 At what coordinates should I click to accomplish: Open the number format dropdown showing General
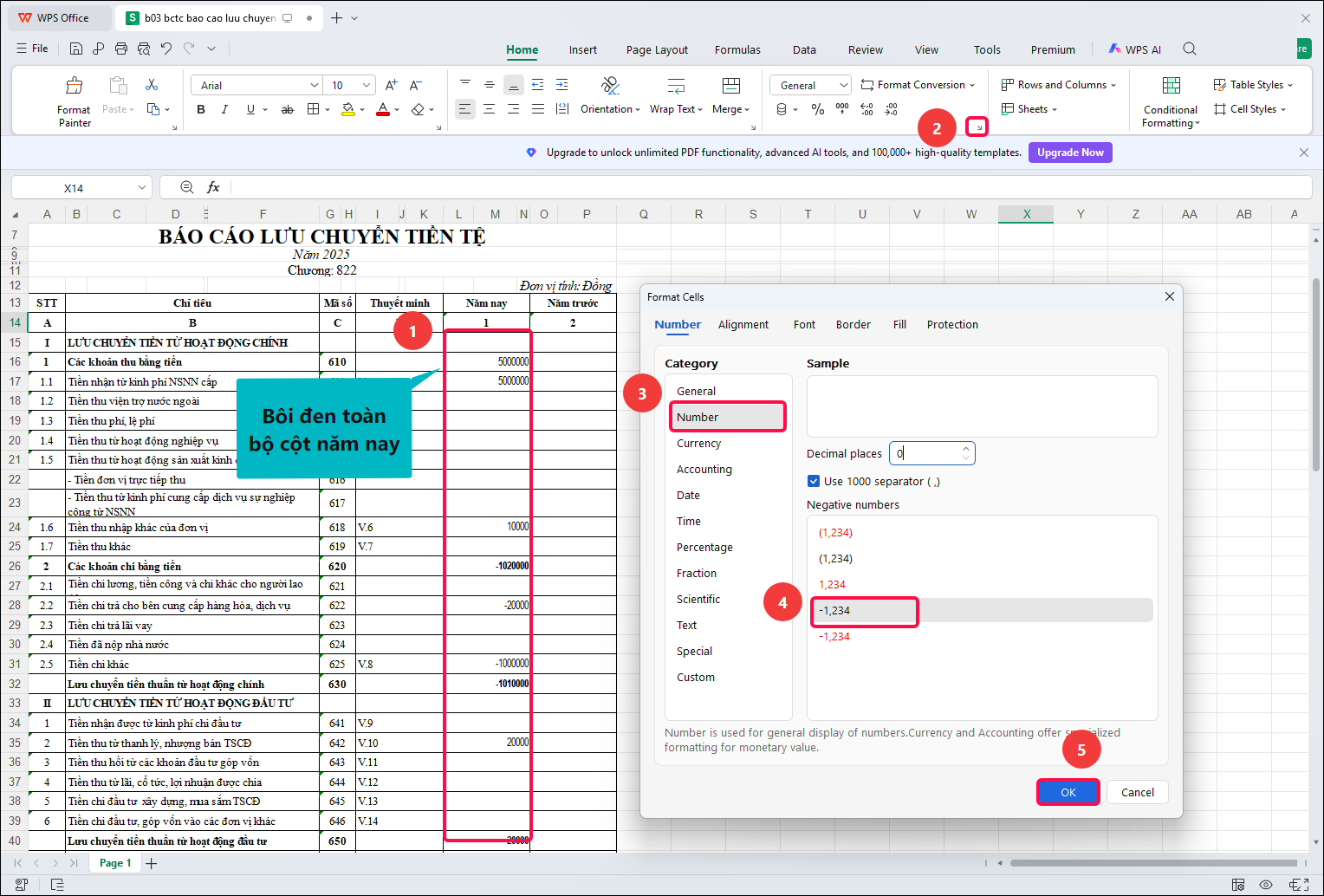(844, 85)
